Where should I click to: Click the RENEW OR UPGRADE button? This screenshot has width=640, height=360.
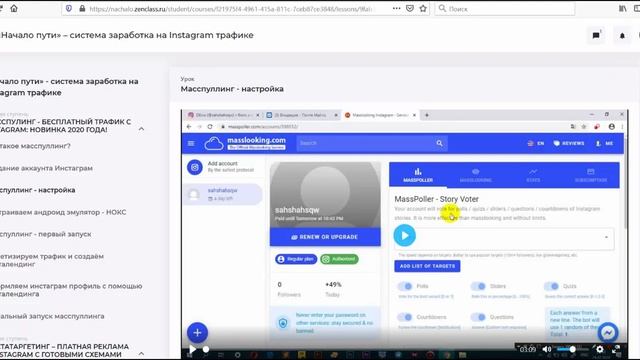(325, 237)
